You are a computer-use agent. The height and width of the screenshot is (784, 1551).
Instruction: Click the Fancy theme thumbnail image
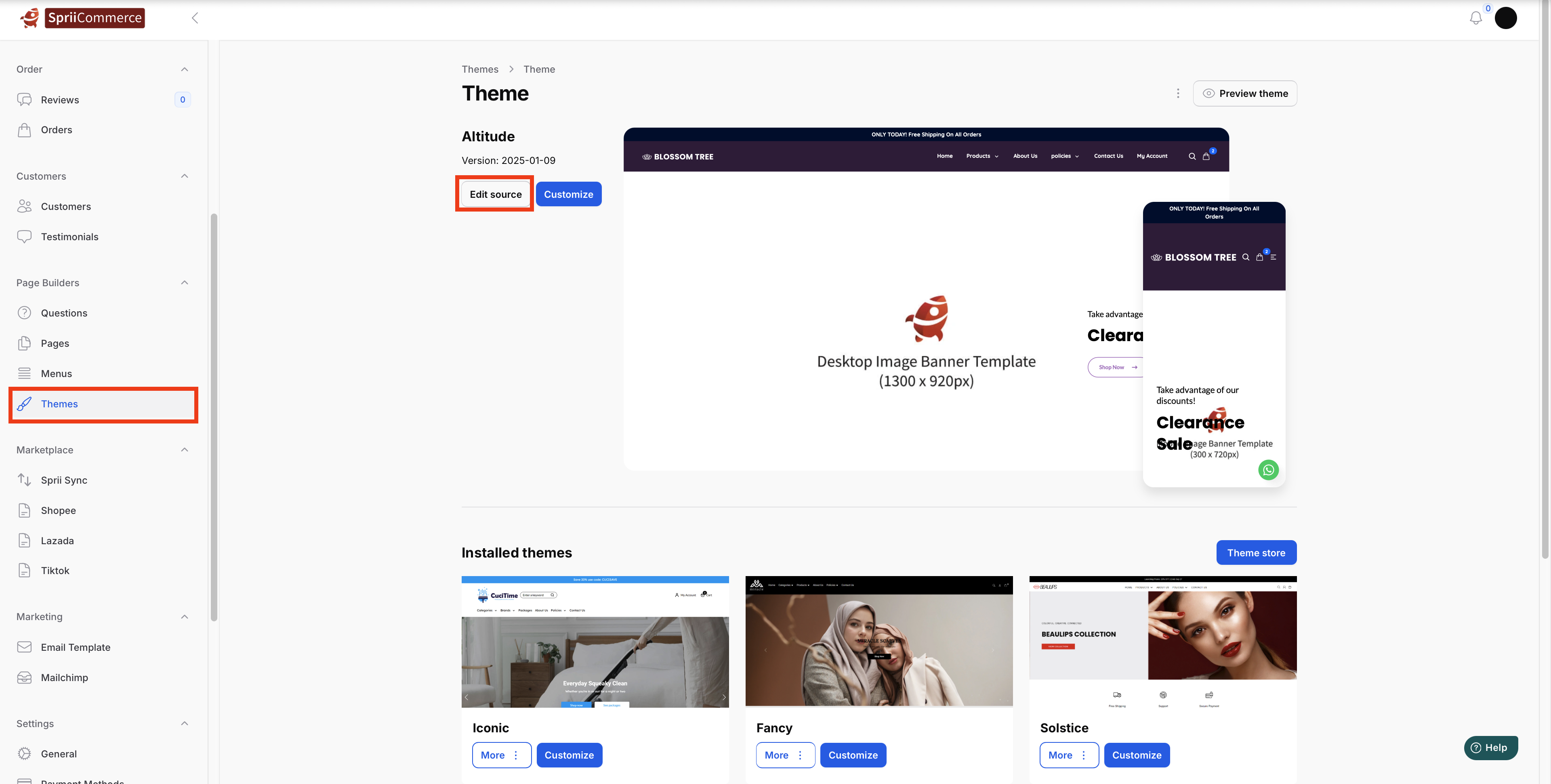click(878, 641)
